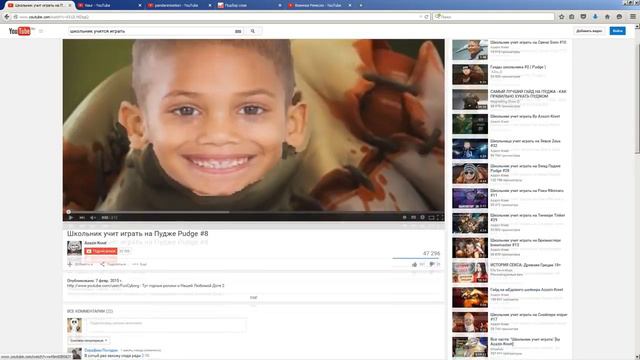Switch to the 'Подбор слов' tab
This screenshot has height=360, width=640.
tap(249, 5)
